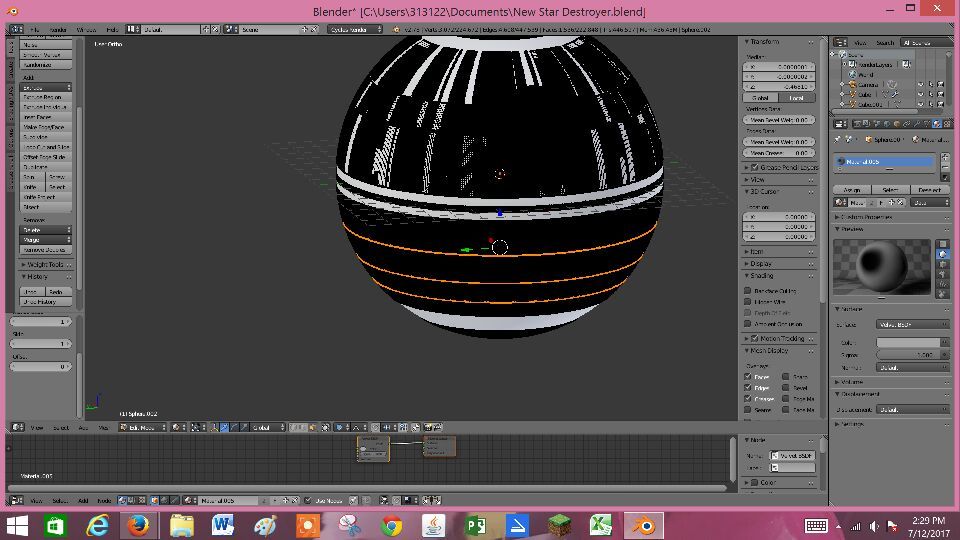Click the Knife Project button

click(46, 197)
